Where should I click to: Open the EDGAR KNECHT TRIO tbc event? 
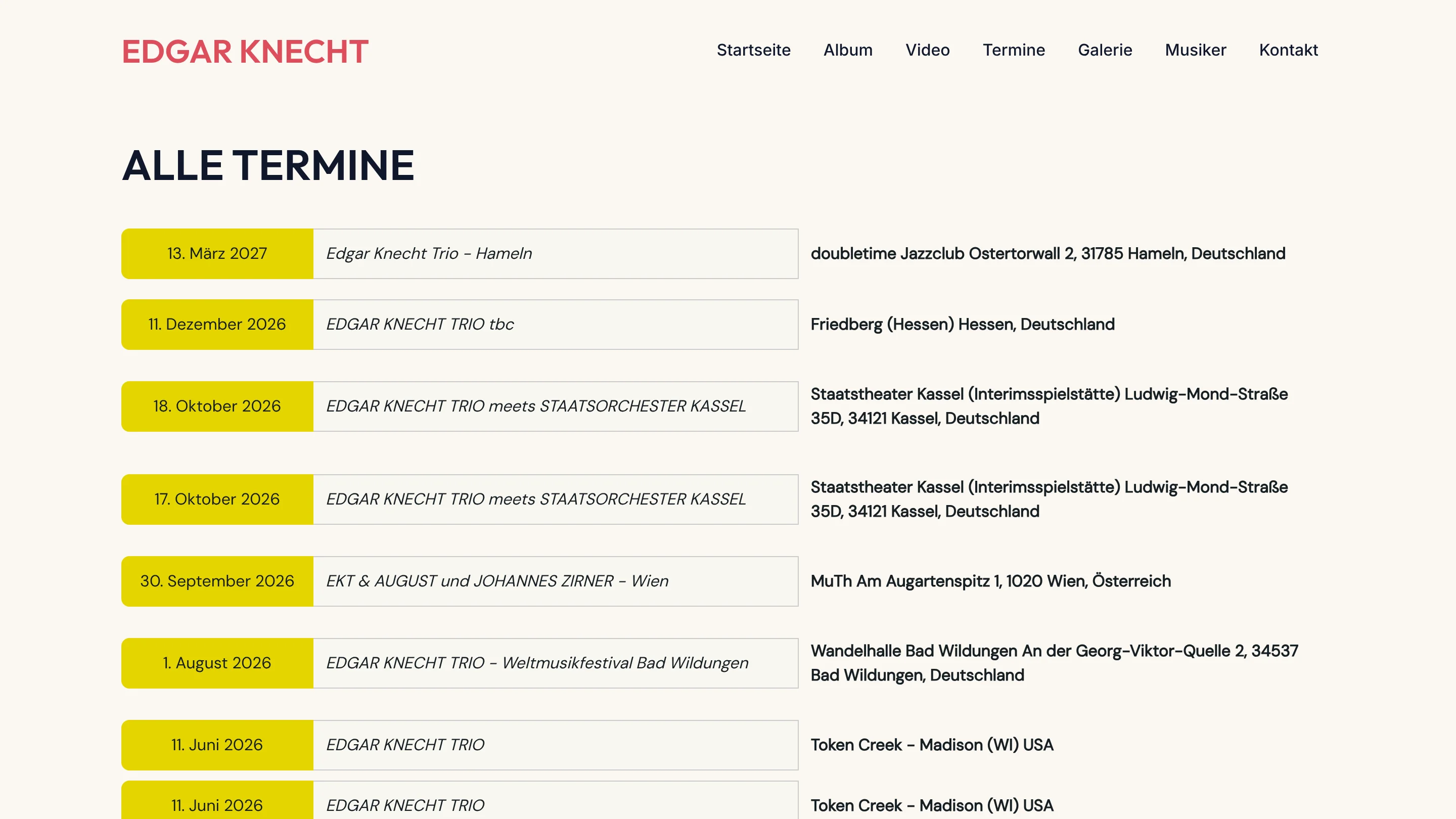pyautogui.click(x=556, y=324)
